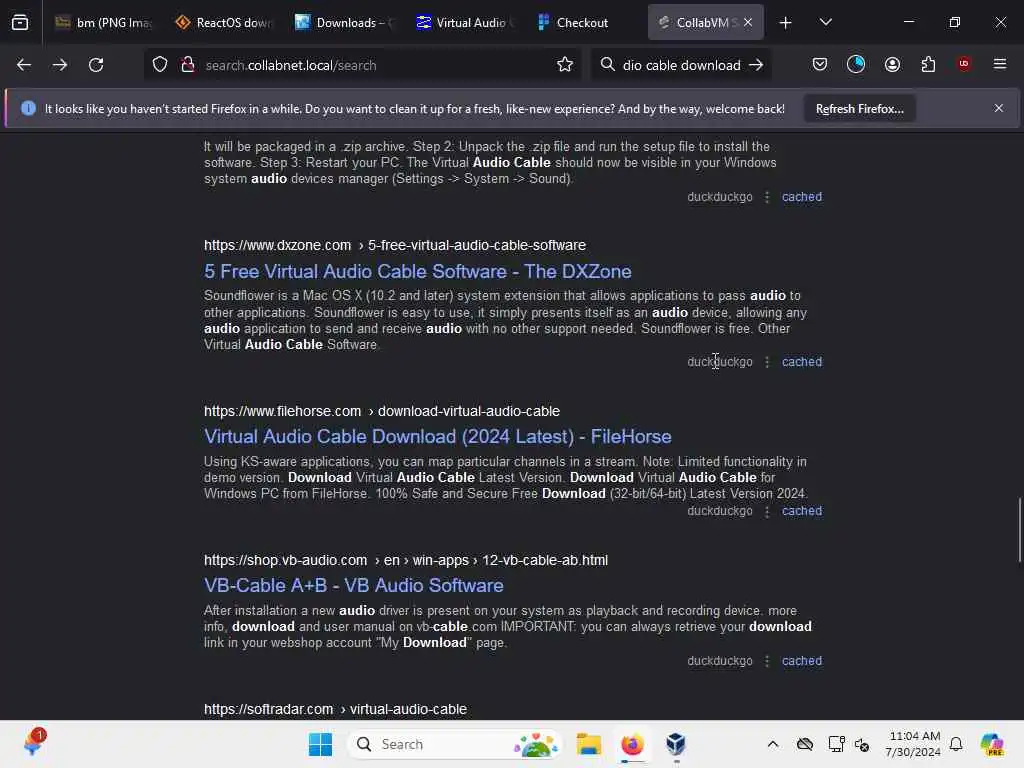Screen dimensions: 1024x768
Task: Expand options dots beside FileHorse's duckduckgo label
Action: [x=767, y=511]
